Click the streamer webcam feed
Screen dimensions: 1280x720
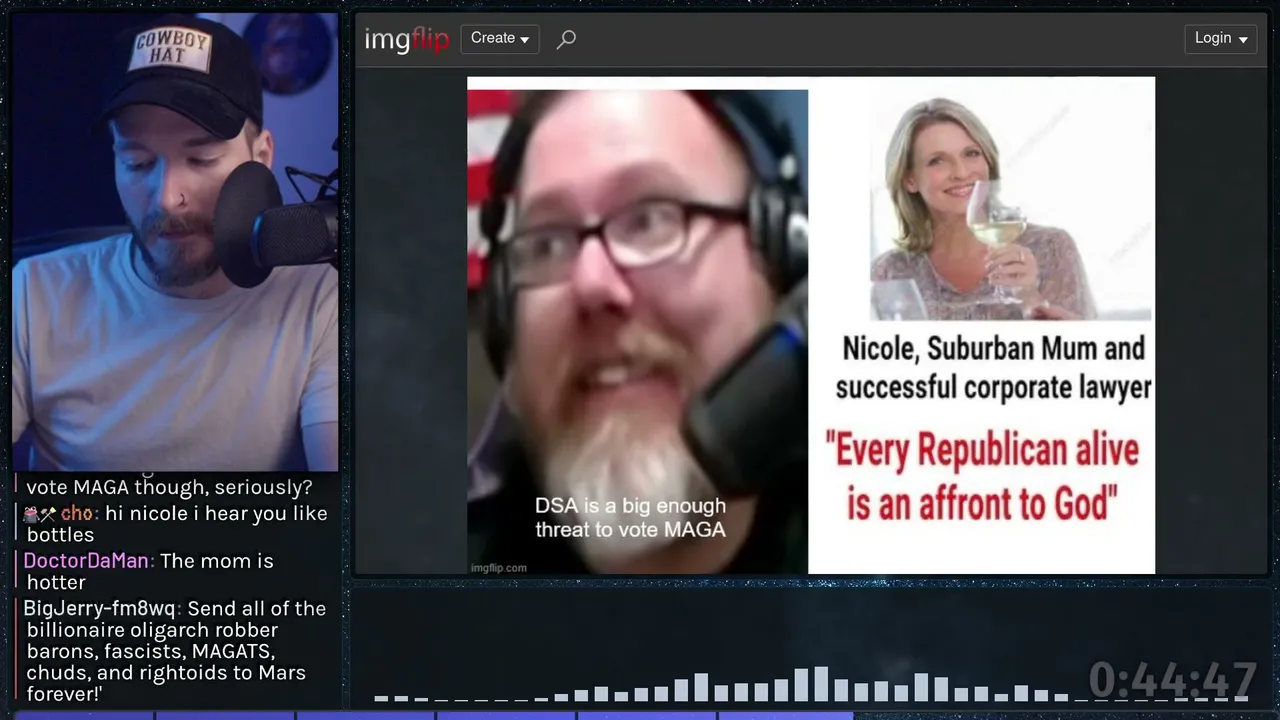[175, 241]
